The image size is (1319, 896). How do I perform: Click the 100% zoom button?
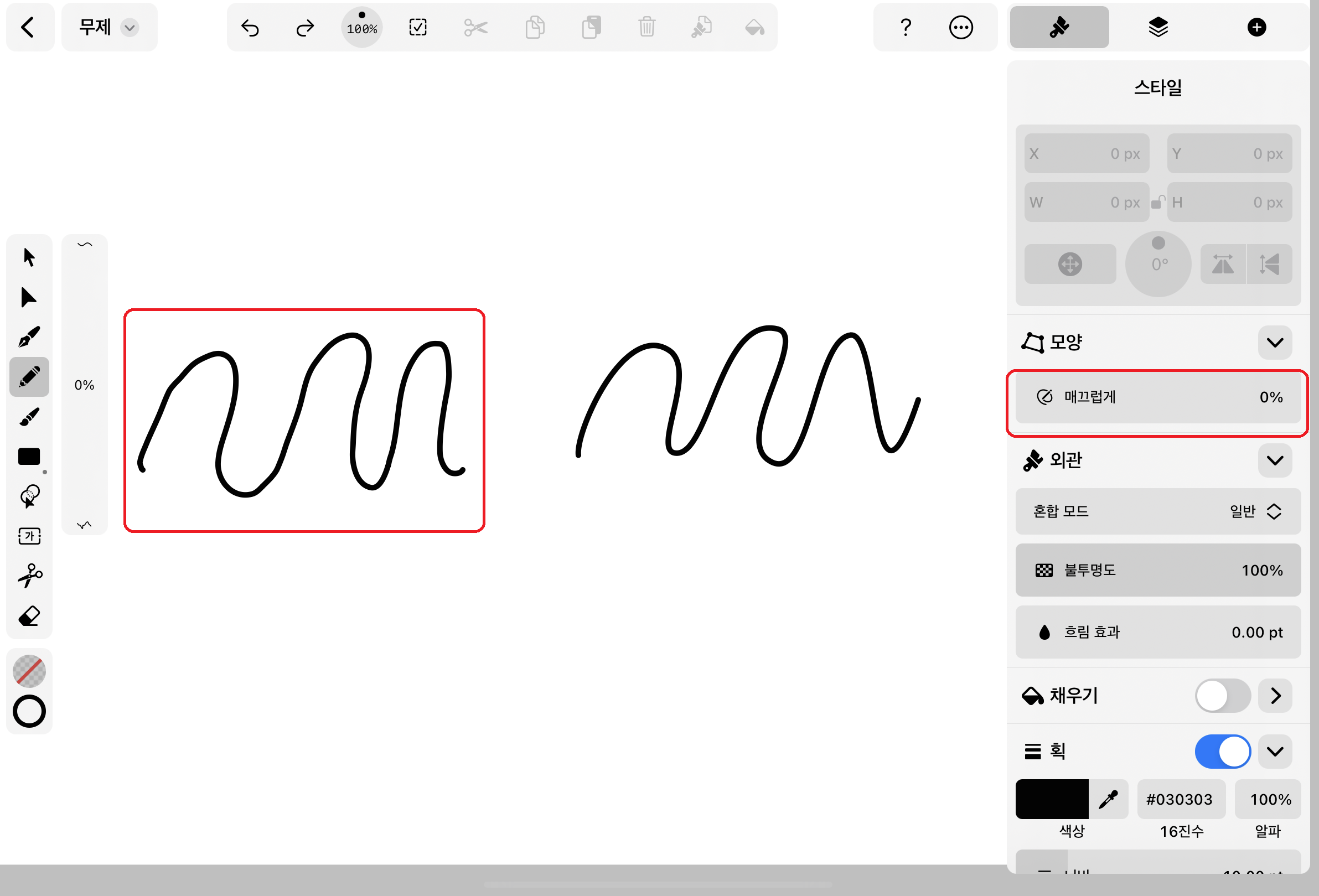click(362, 27)
